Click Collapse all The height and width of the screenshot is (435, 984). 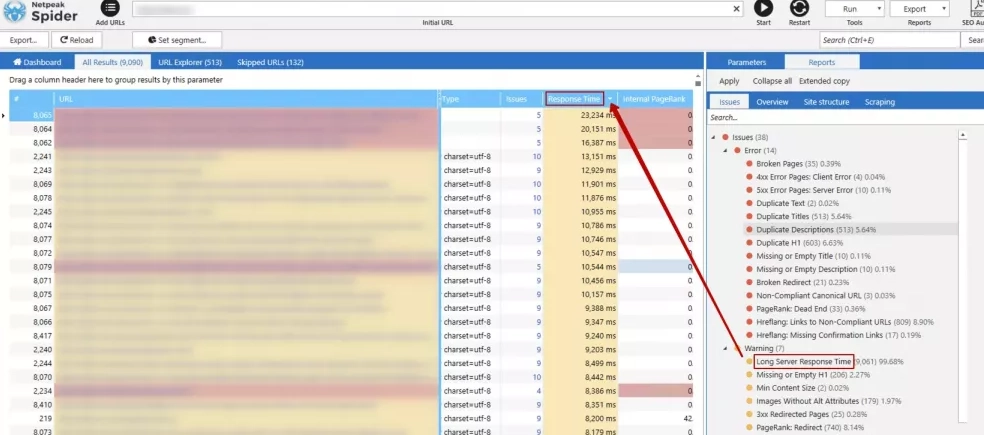coord(772,81)
